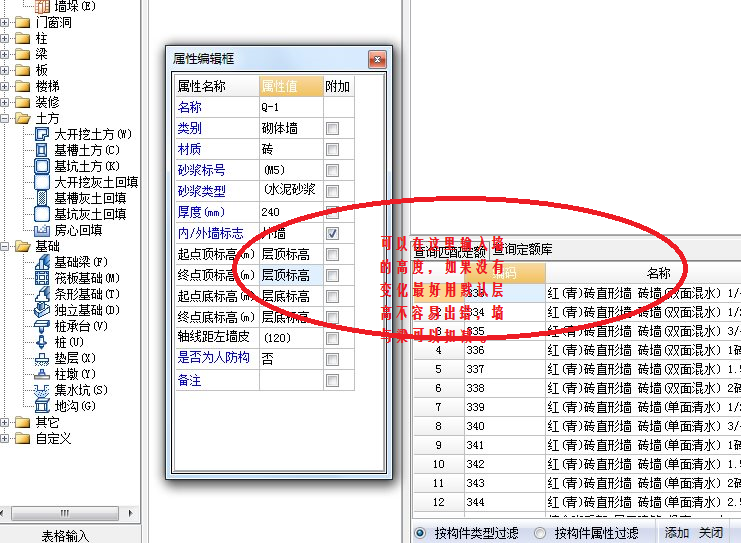Image resolution: width=741 pixels, height=543 pixels.
Task: Collapse the 土方 tree node
Action: point(4,118)
